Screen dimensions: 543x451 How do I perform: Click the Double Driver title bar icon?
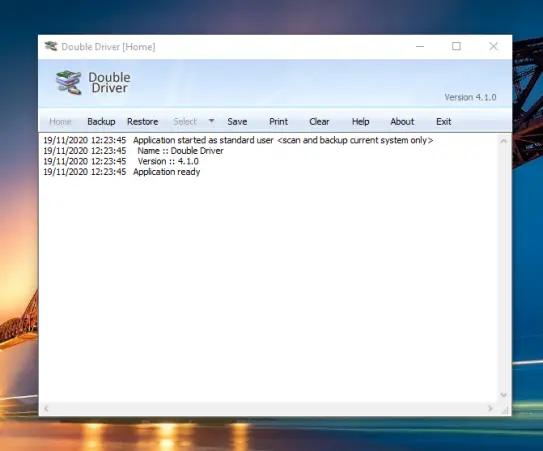(51, 46)
